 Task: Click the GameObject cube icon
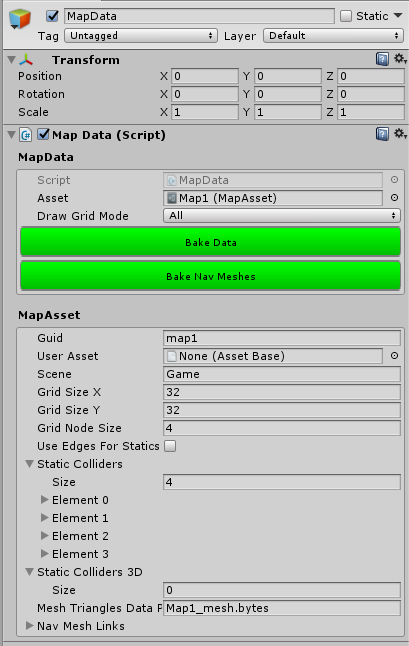(20, 19)
